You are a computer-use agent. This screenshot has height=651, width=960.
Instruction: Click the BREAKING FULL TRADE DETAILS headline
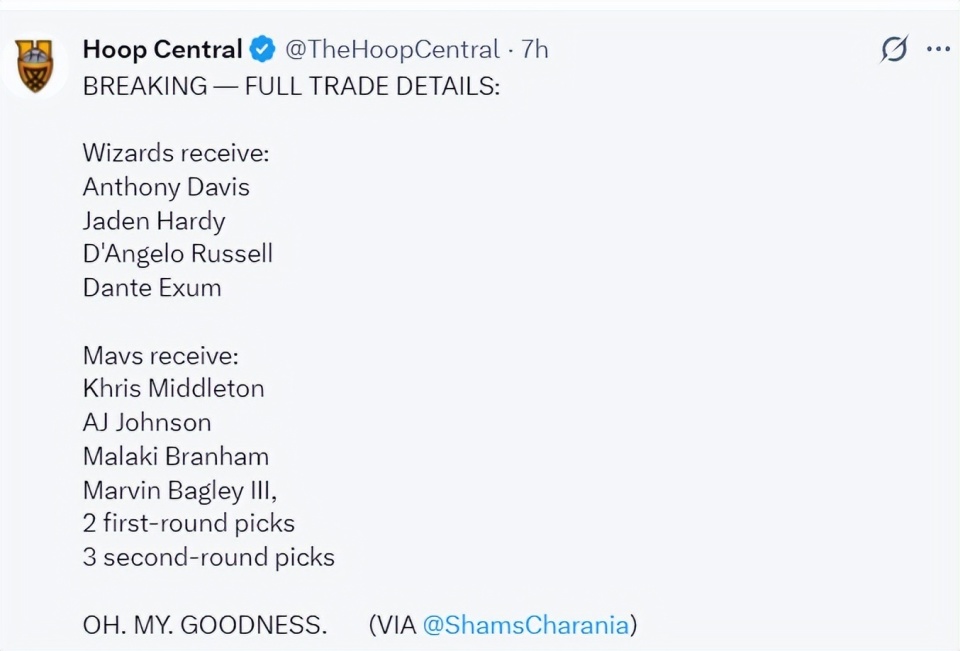[291, 86]
